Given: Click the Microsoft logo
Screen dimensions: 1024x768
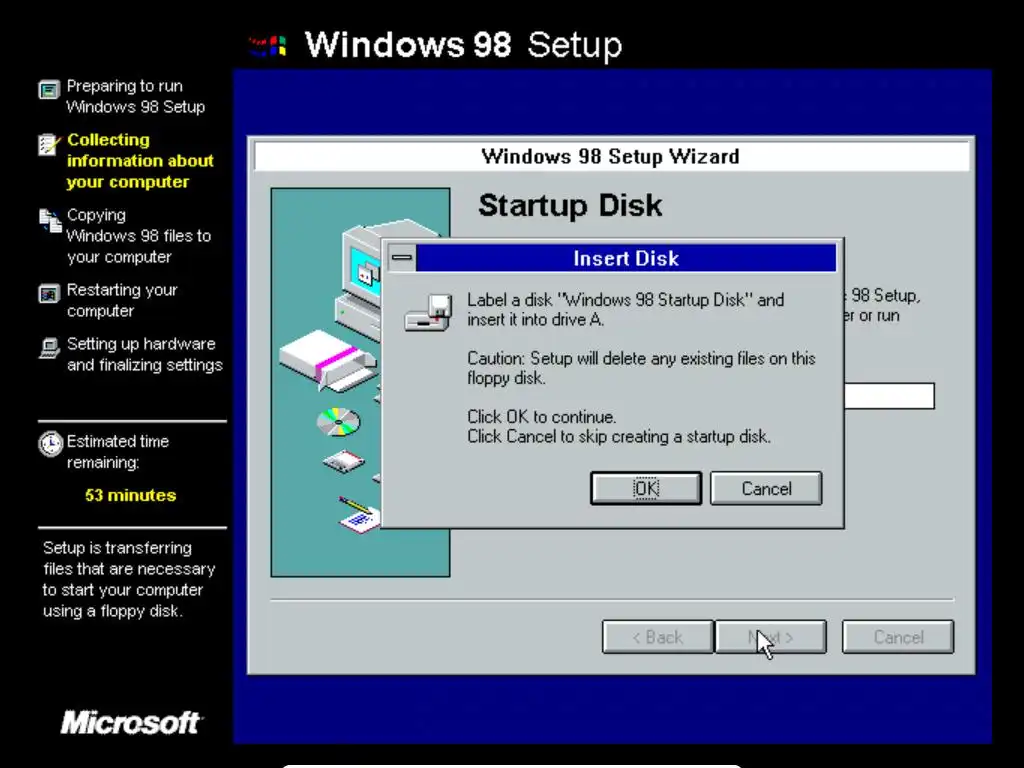Looking at the screenshot, I should [x=131, y=722].
